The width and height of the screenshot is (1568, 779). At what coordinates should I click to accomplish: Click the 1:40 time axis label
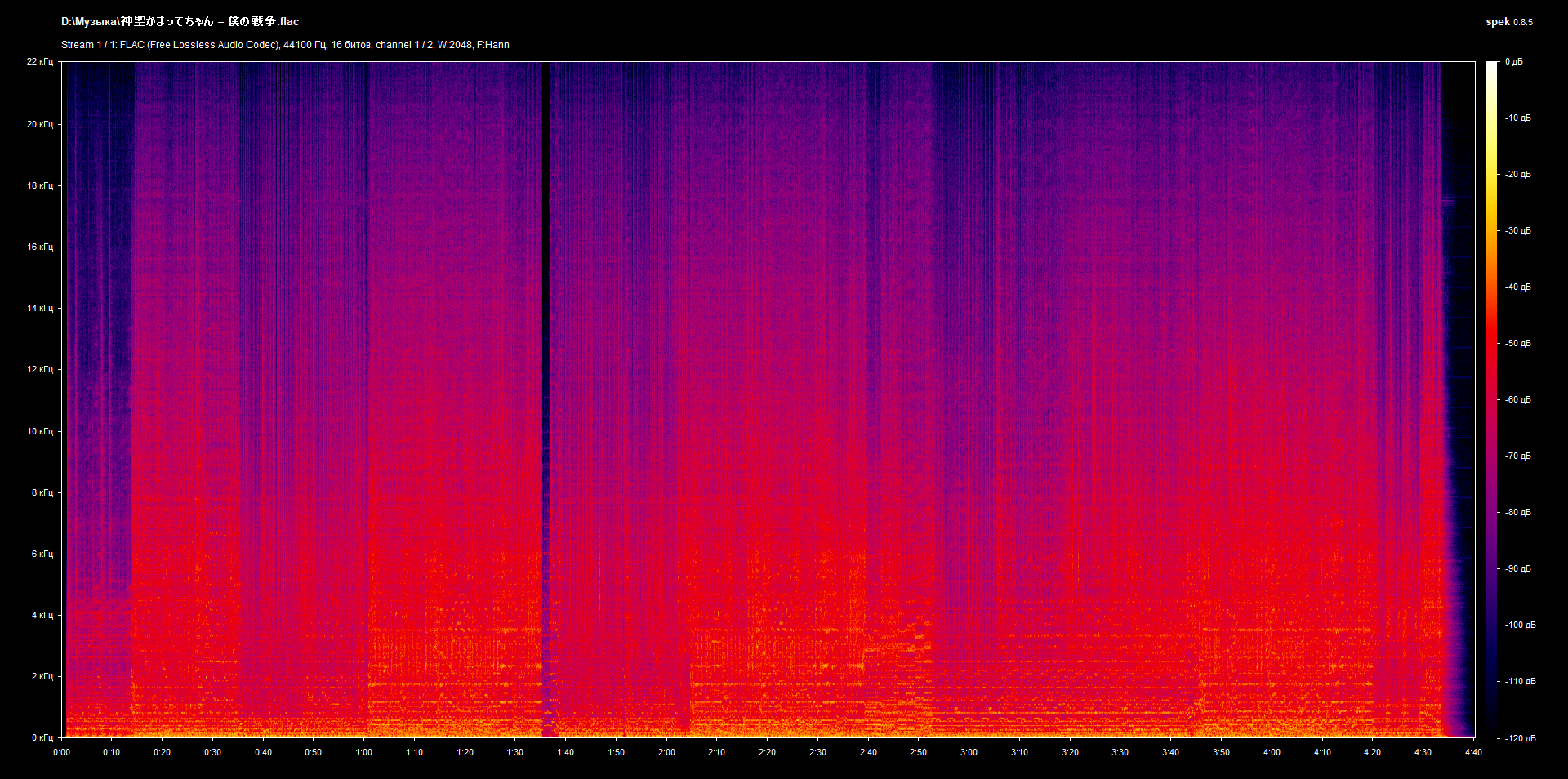click(566, 752)
